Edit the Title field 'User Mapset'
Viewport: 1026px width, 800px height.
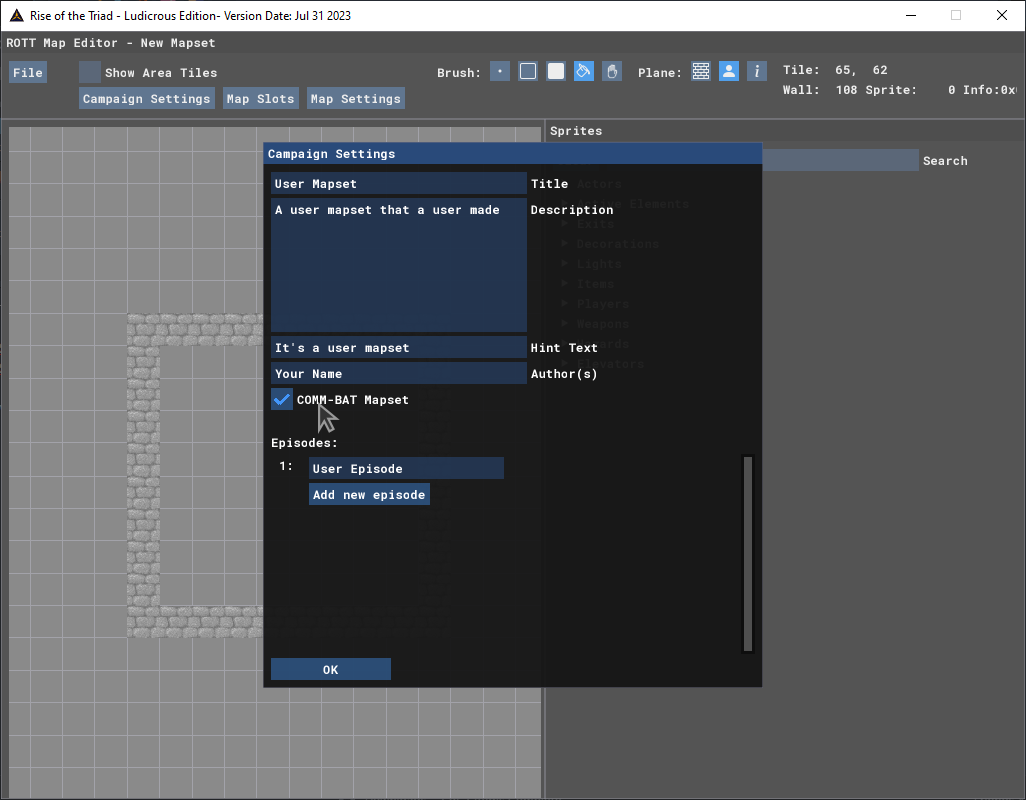398,184
